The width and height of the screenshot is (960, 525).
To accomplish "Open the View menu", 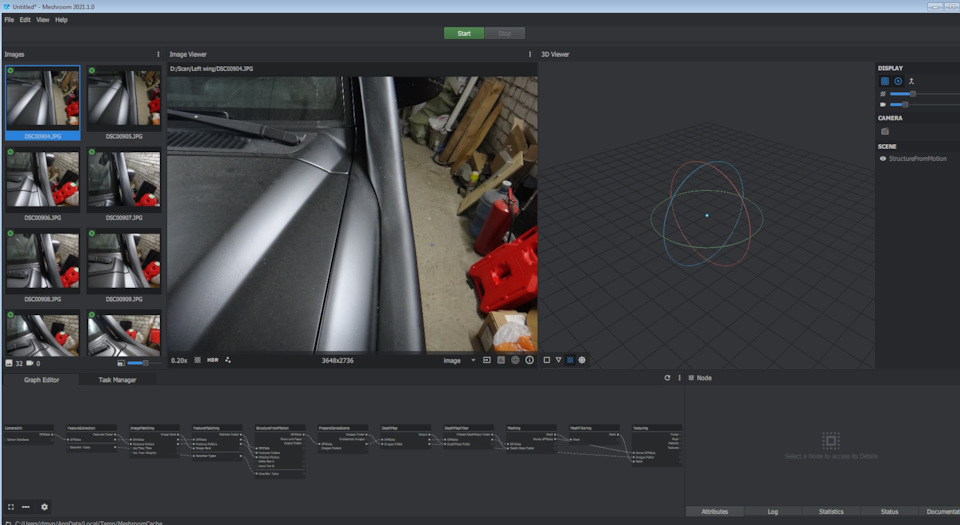I will (x=42, y=20).
